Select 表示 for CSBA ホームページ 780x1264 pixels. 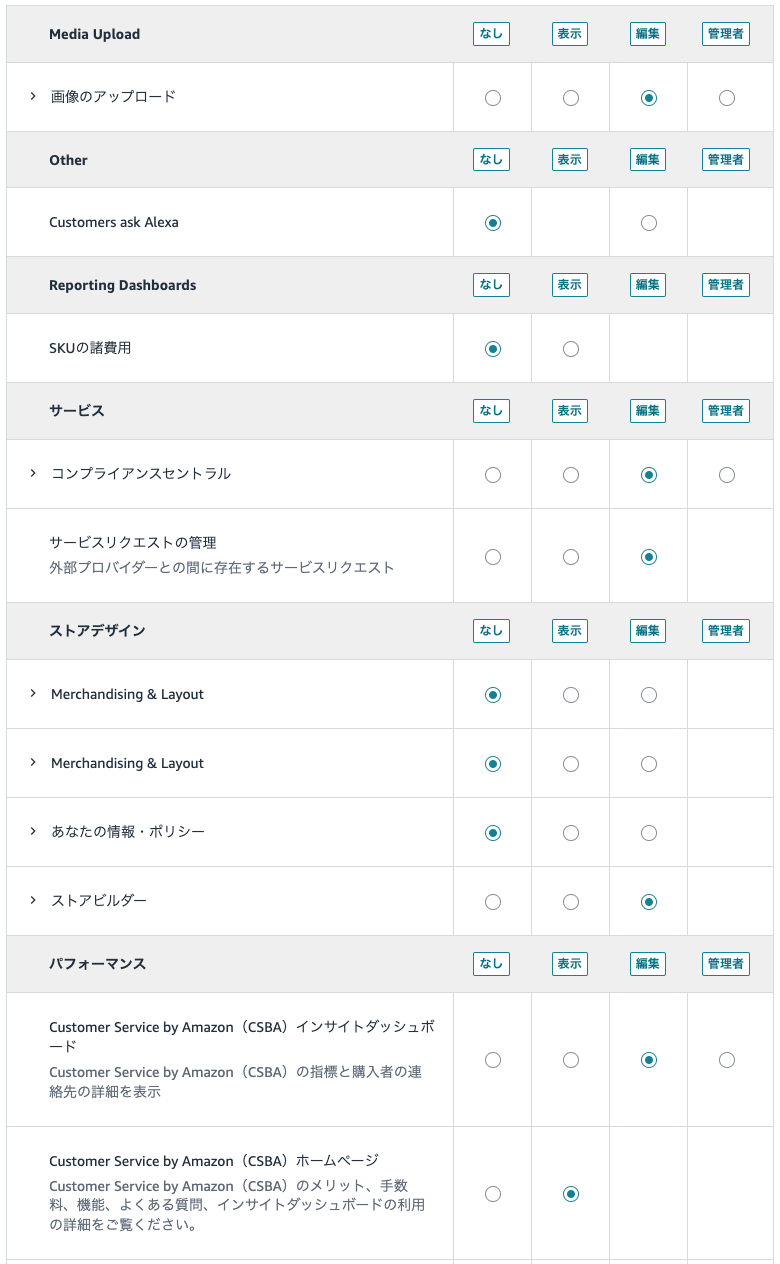click(570, 1194)
